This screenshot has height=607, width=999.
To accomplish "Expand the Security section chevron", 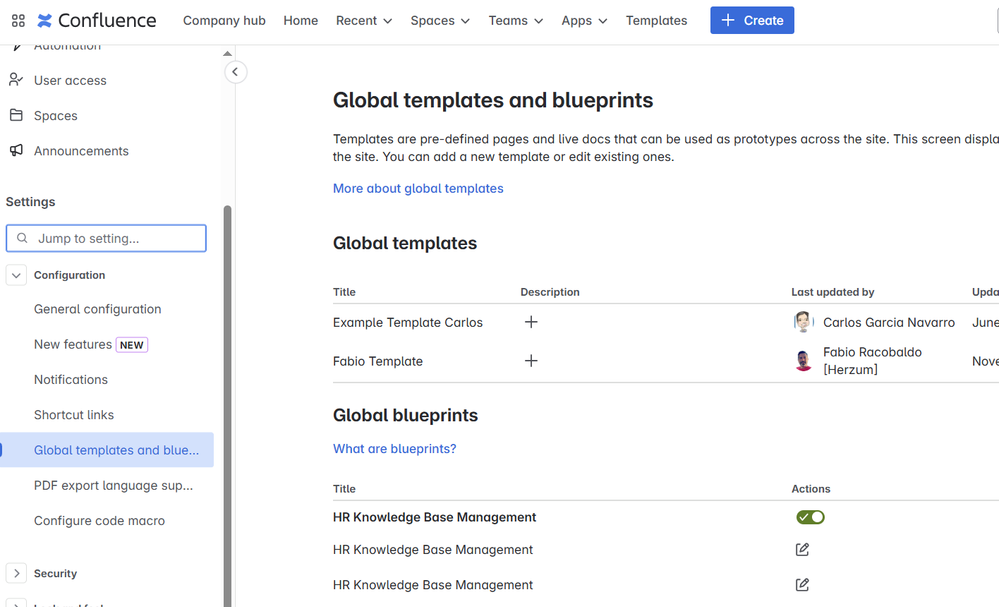I will (x=16, y=573).
